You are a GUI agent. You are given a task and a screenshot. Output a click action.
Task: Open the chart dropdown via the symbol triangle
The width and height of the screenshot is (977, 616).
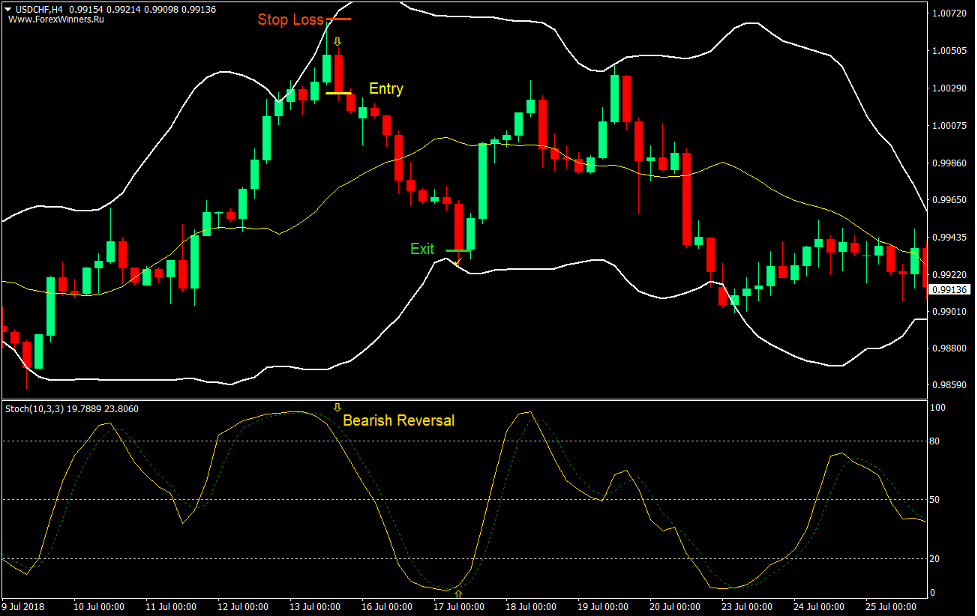point(10,8)
